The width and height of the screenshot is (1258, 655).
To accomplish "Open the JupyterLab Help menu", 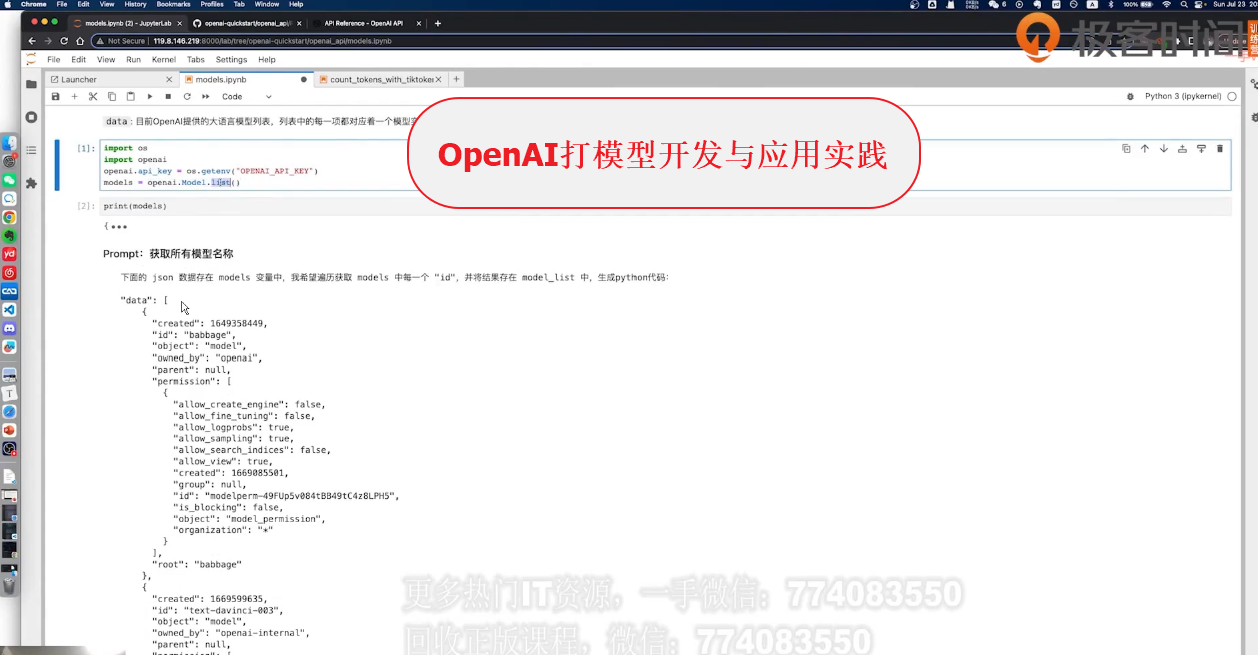I will tap(267, 60).
